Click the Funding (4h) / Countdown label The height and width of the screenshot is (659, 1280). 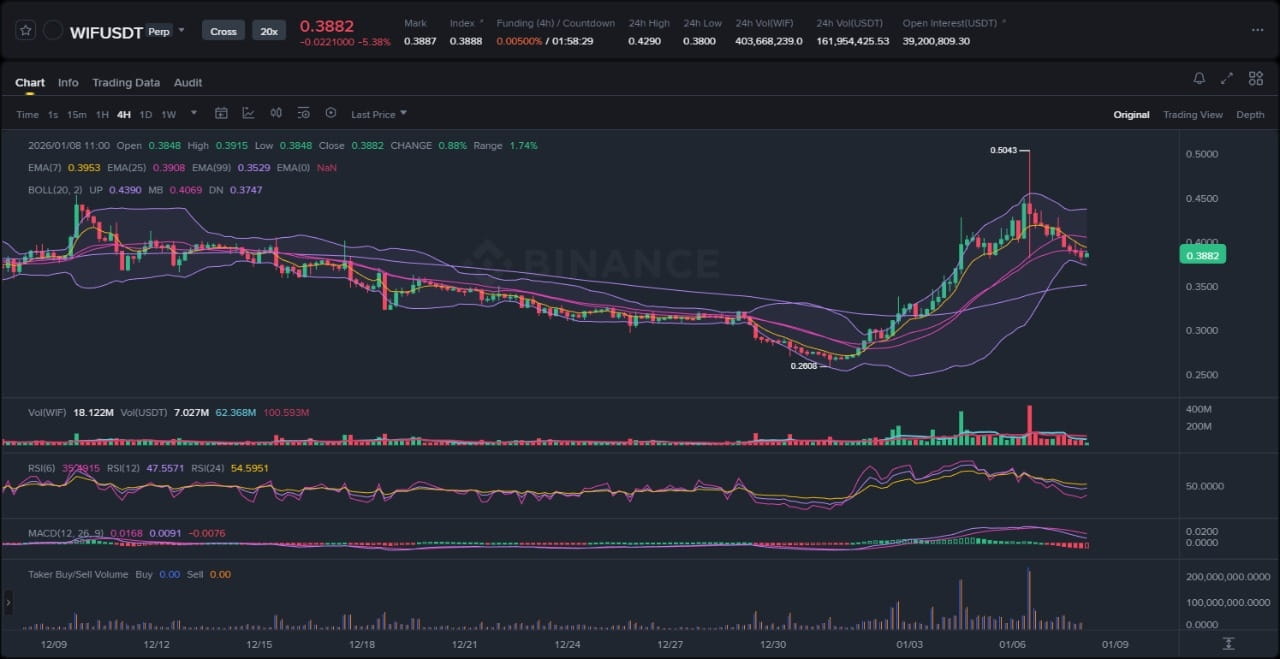(x=556, y=23)
